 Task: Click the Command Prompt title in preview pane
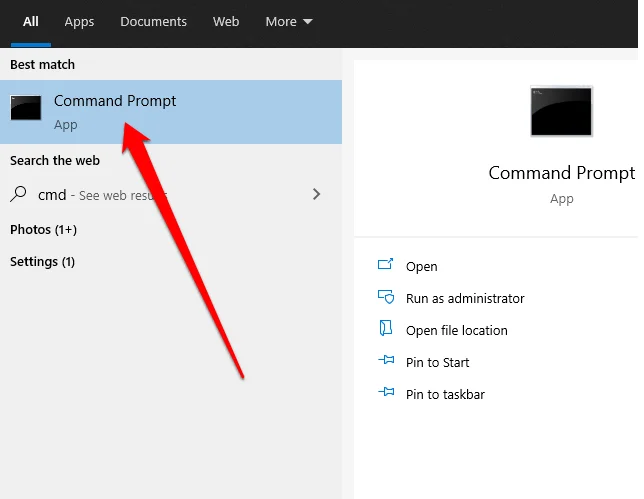(561, 173)
